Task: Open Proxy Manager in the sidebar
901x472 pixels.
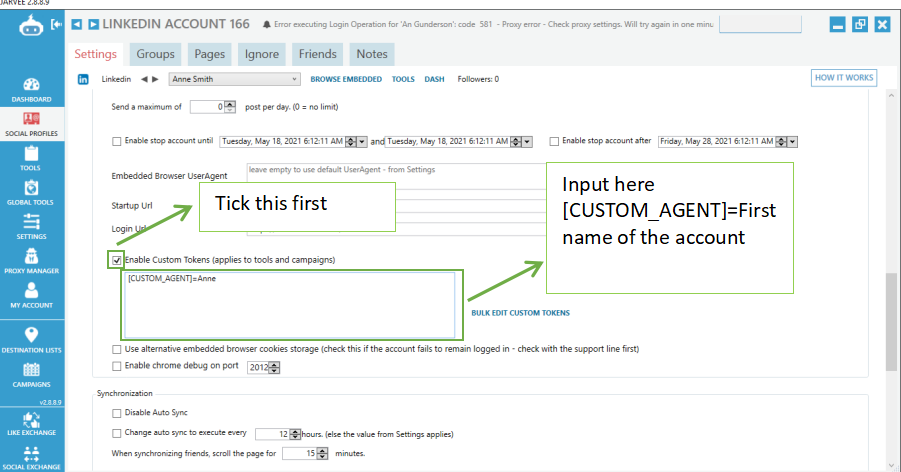Action: point(31,262)
